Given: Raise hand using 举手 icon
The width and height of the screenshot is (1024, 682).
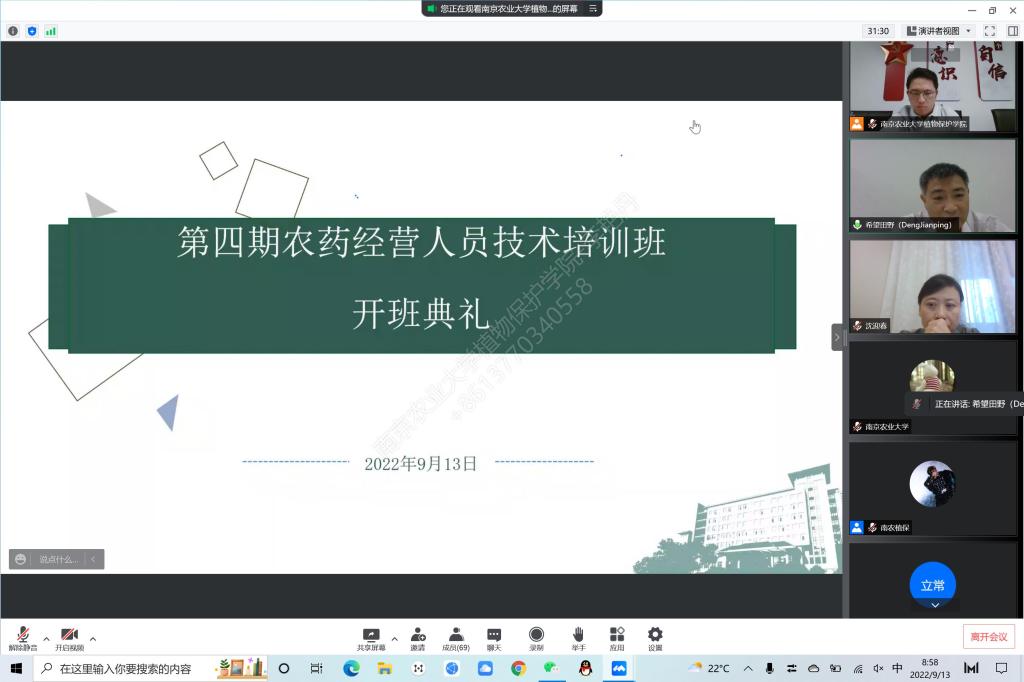Looking at the screenshot, I should point(578,637).
